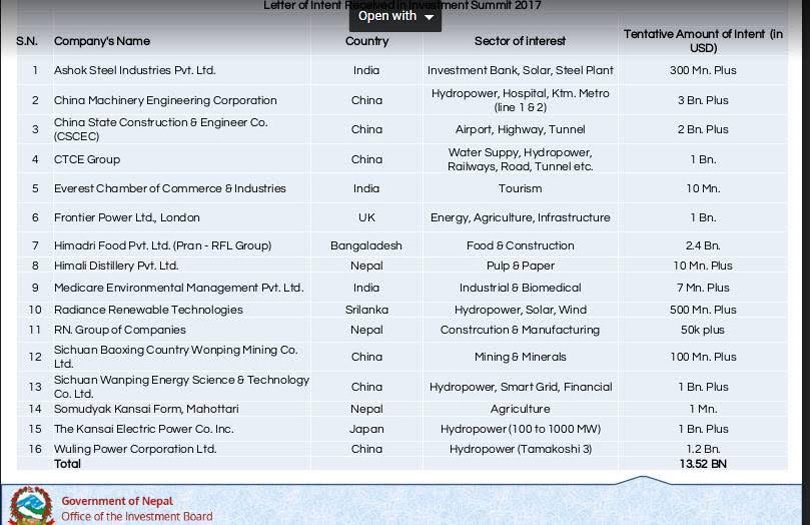Click 'Energy, Agriculture, Infrastructure' sector cell
The height and width of the screenshot is (525, 810).
coord(520,218)
